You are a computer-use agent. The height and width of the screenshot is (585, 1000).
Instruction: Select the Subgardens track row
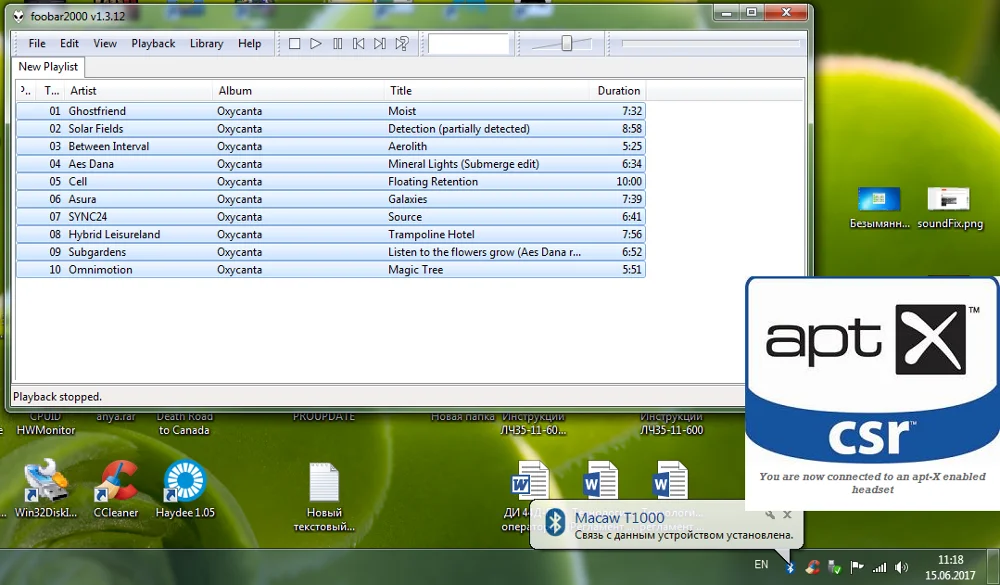(x=330, y=252)
